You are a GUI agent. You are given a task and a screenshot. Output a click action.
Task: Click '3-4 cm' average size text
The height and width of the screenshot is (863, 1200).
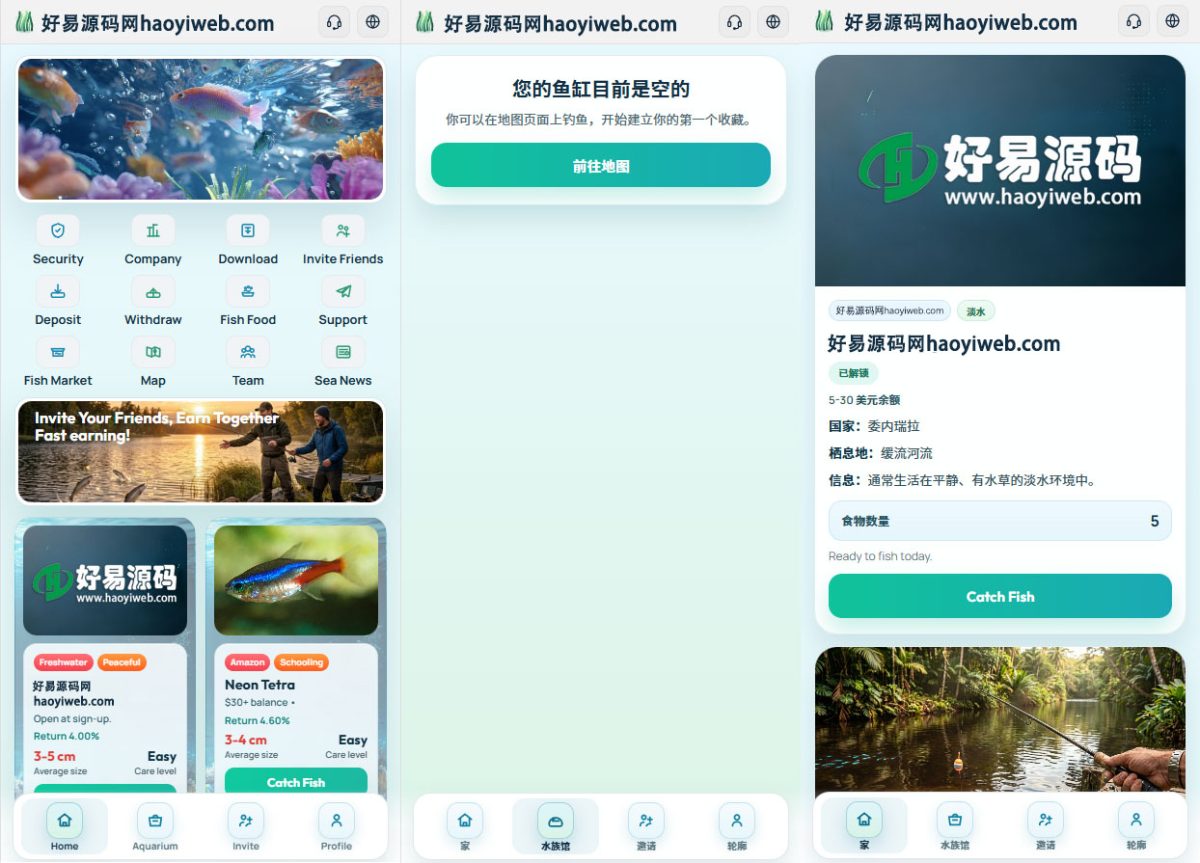(x=246, y=741)
